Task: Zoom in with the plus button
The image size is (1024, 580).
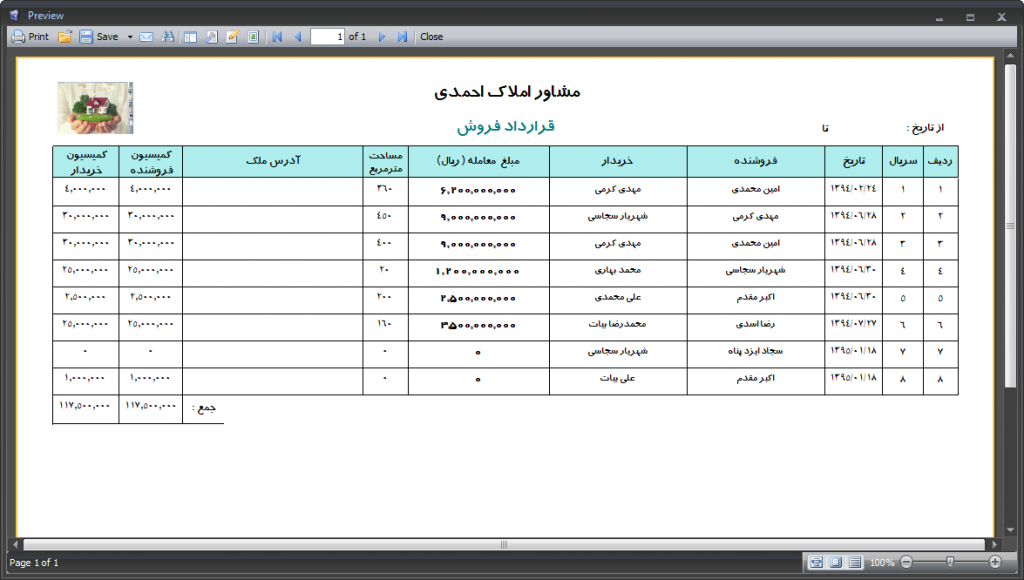Action: click(x=995, y=563)
